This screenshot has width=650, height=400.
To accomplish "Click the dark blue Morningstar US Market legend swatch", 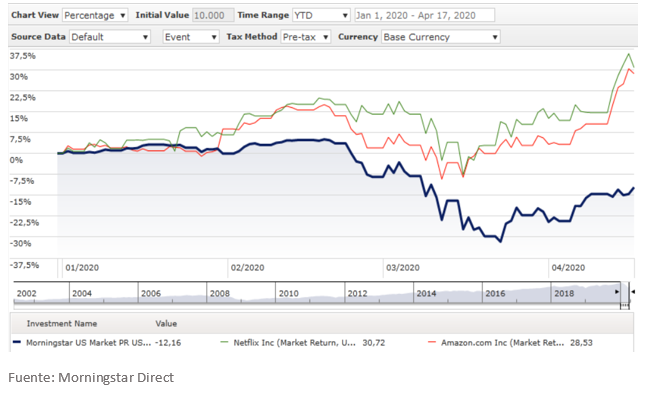I will (16, 342).
